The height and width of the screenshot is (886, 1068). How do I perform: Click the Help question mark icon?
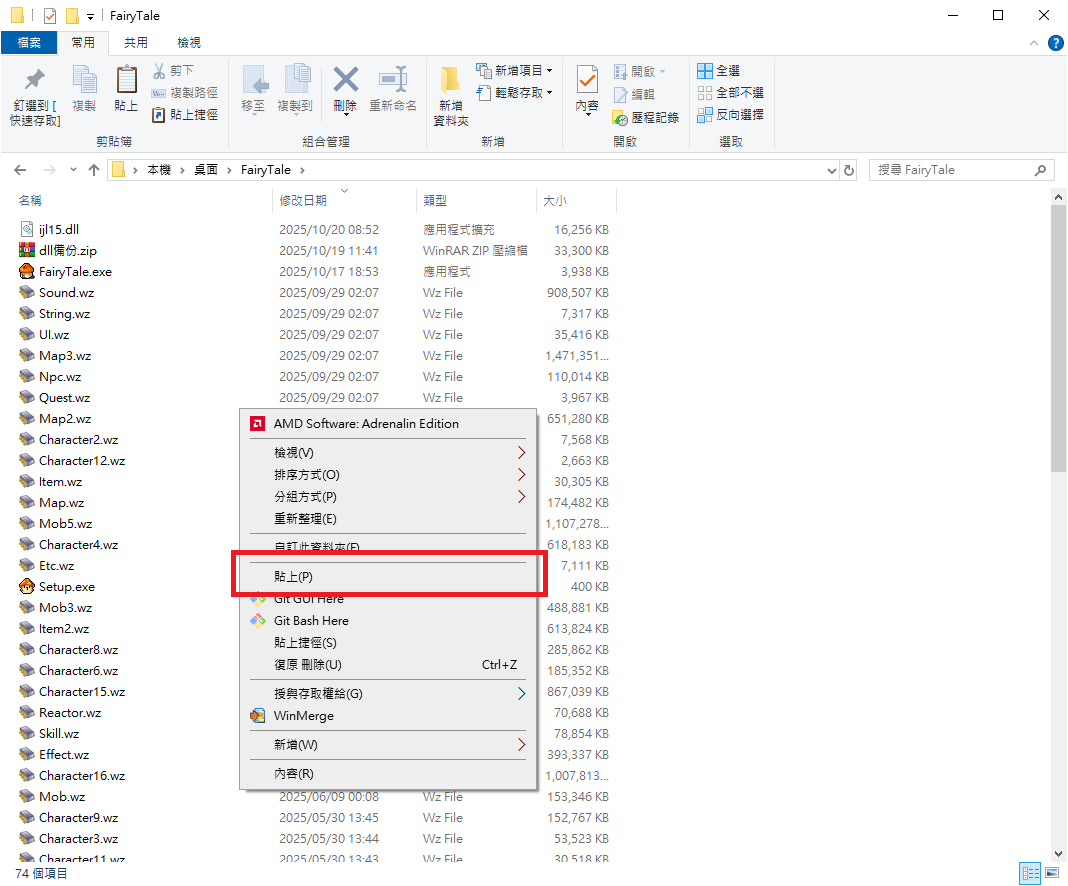[1055, 43]
